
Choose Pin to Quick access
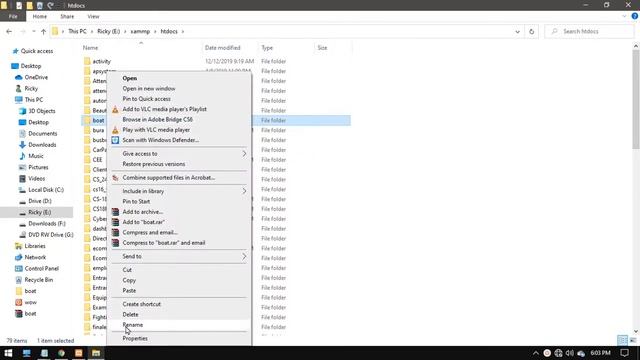click(x=147, y=99)
